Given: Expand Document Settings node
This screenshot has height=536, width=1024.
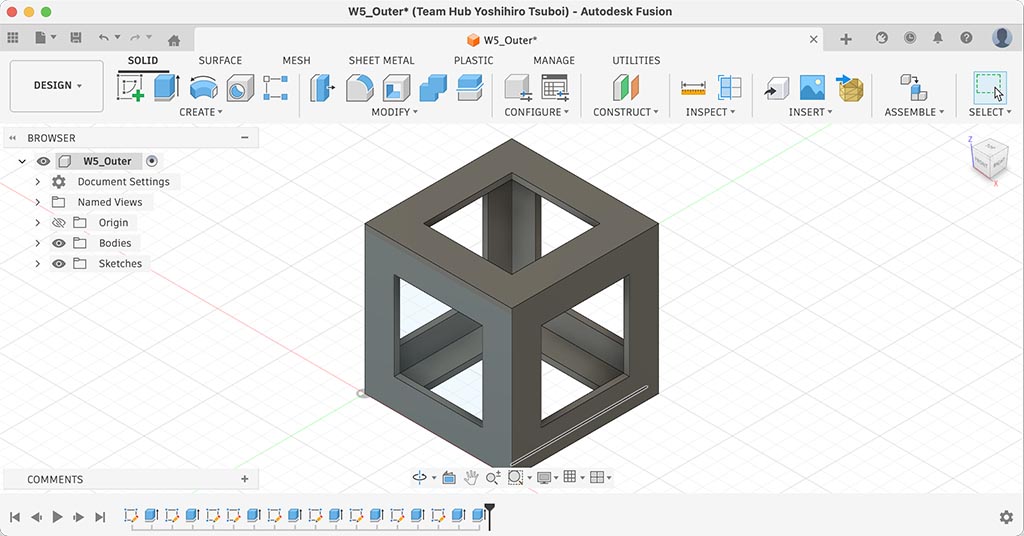Looking at the screenshot, I should pos(38,181).
